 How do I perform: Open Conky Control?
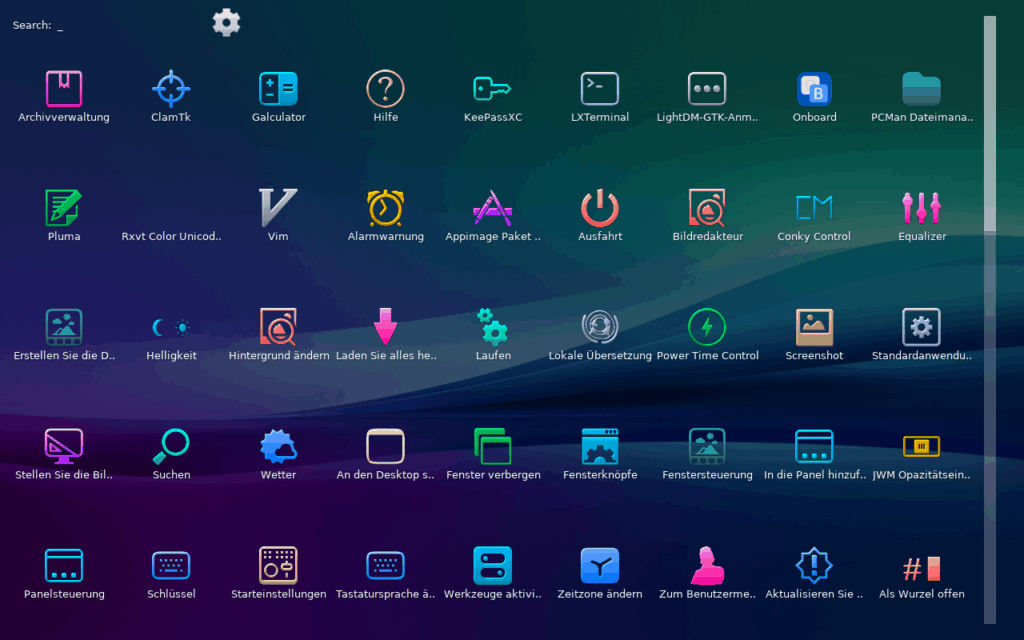[814, 209]
